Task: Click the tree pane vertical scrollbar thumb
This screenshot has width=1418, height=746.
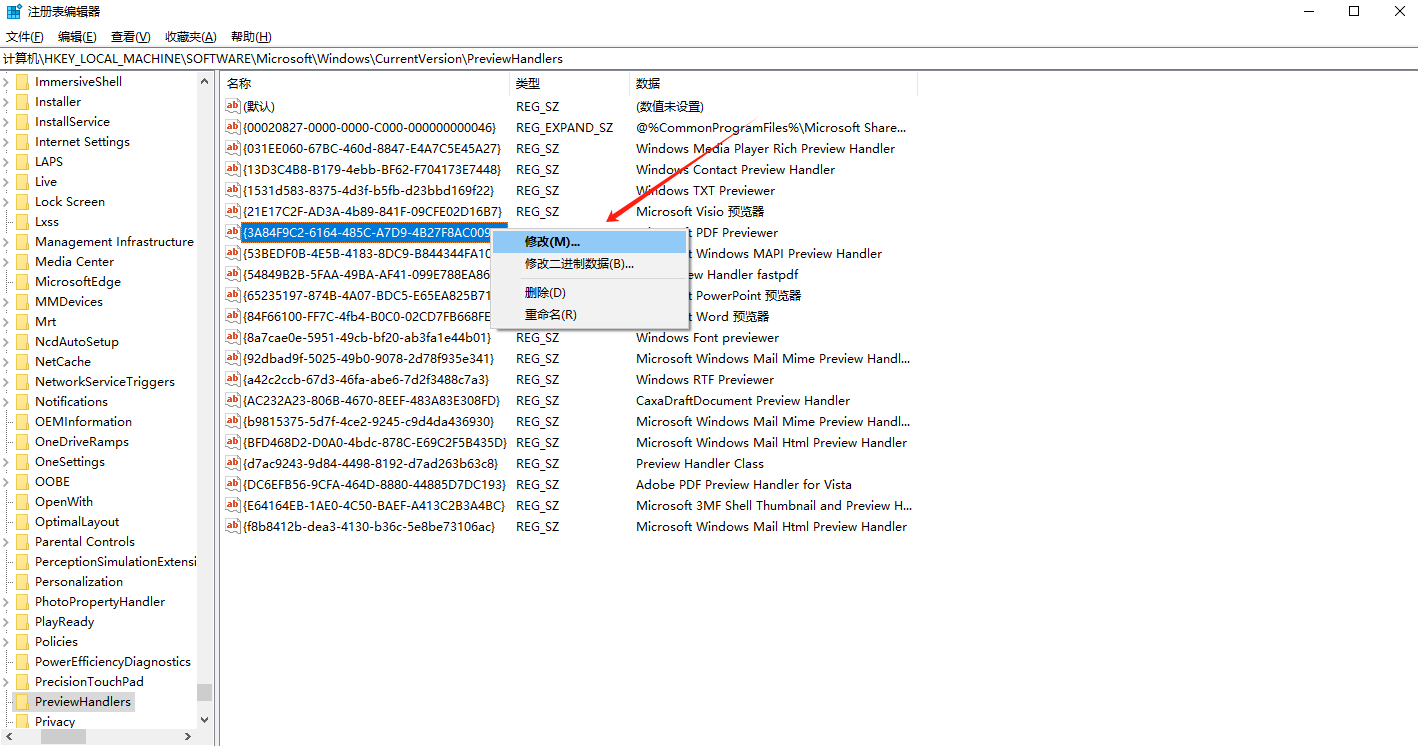Action: (x=205, y=693)
